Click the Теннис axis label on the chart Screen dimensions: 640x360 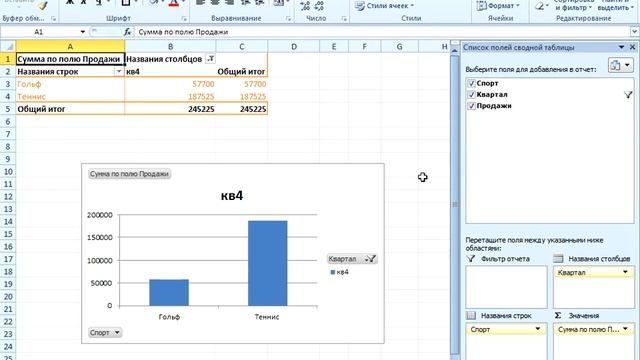pos(267,317)
